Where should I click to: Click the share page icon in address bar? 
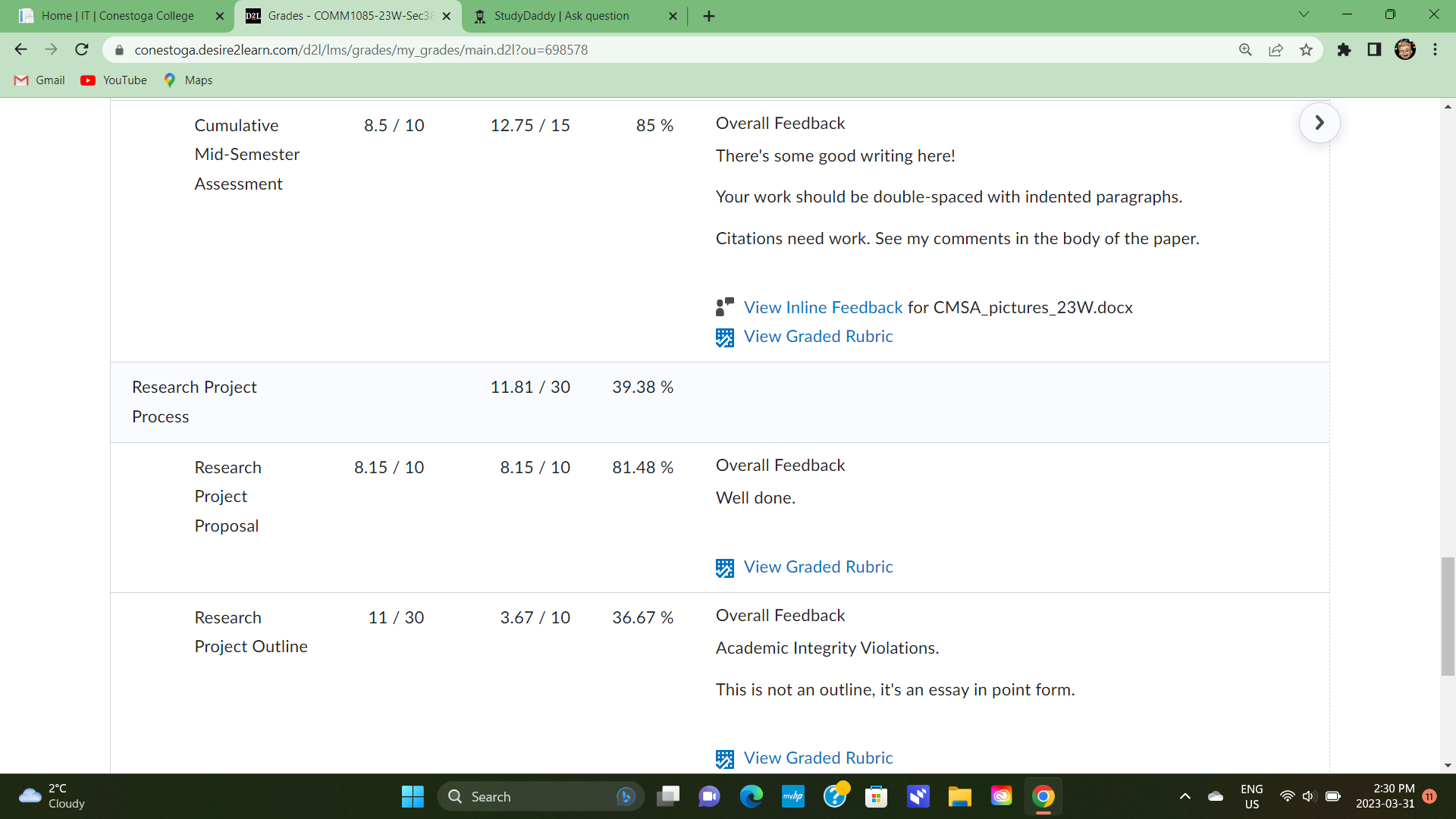[1276, 50]
